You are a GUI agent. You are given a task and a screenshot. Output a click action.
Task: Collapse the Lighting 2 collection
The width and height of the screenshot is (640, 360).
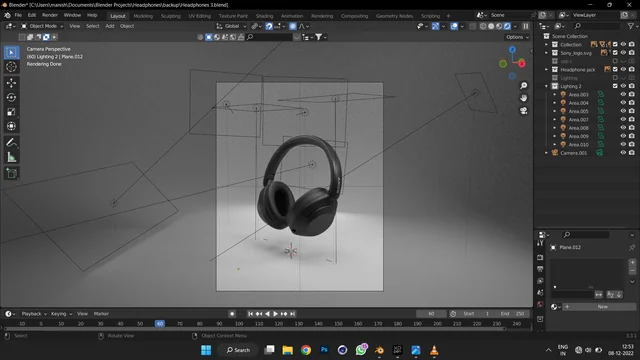tap(547, 86)
